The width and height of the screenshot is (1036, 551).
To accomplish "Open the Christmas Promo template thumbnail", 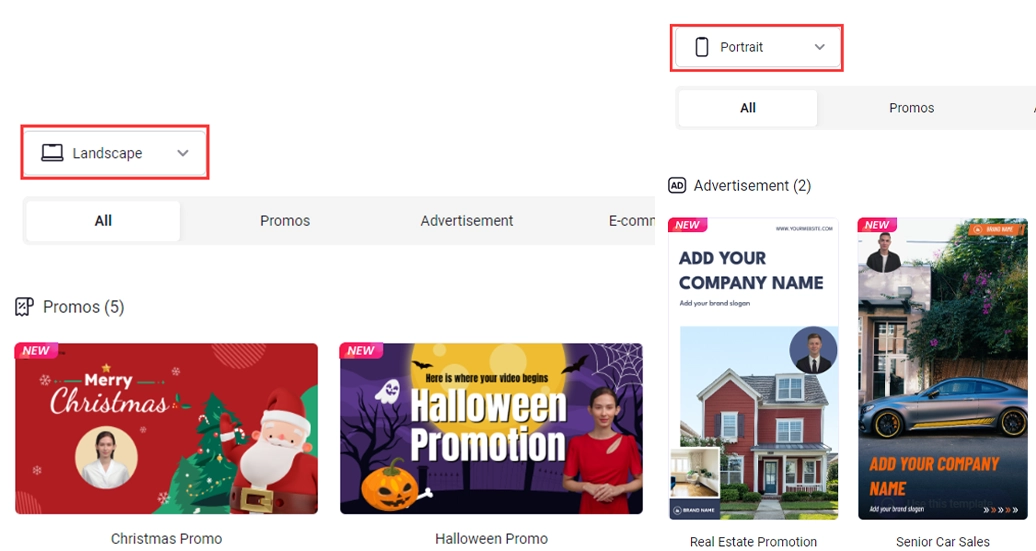I will click(x=166, y=428).
